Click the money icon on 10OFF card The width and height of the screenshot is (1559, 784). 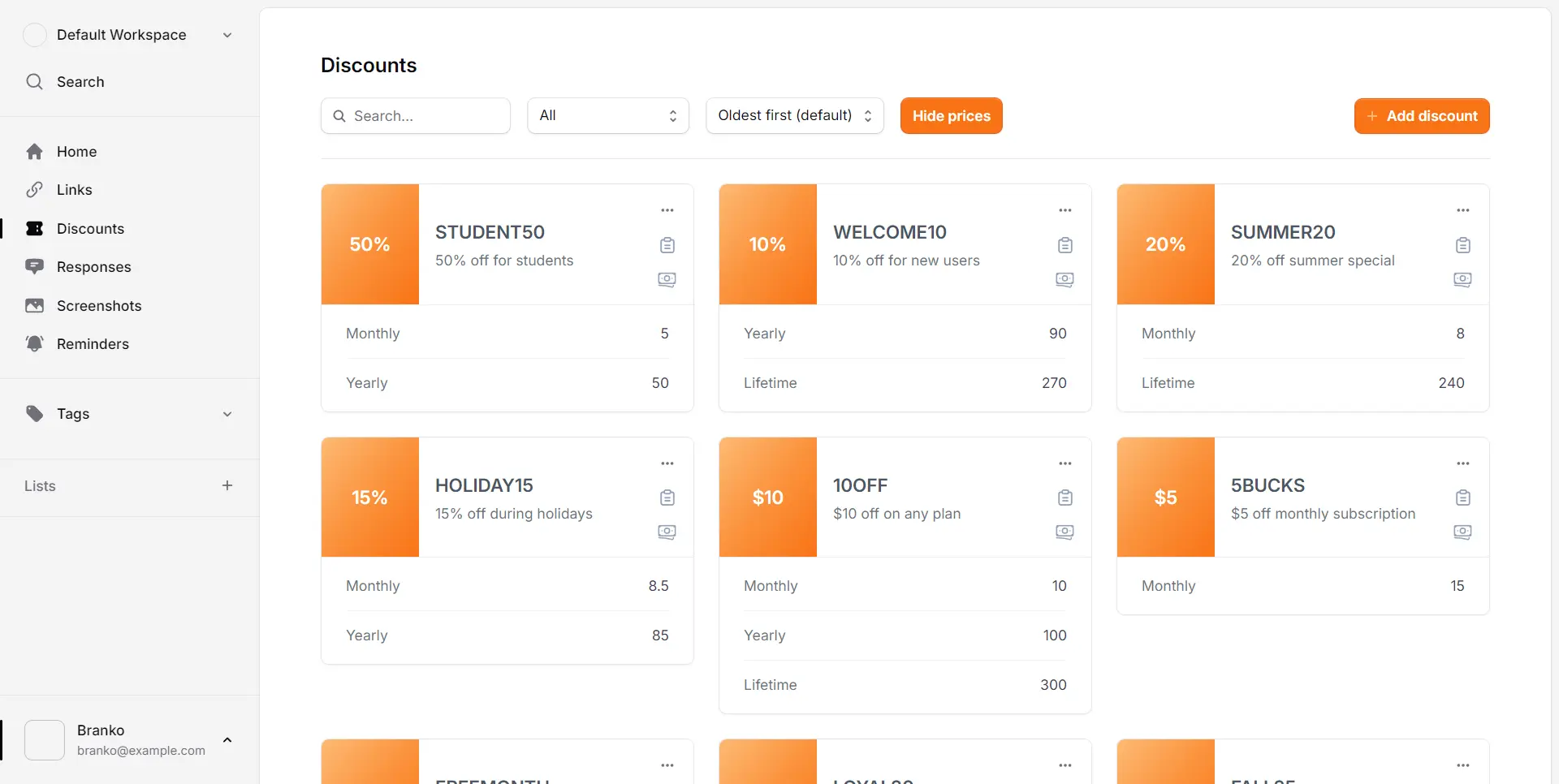click(x=1065, y=532)
